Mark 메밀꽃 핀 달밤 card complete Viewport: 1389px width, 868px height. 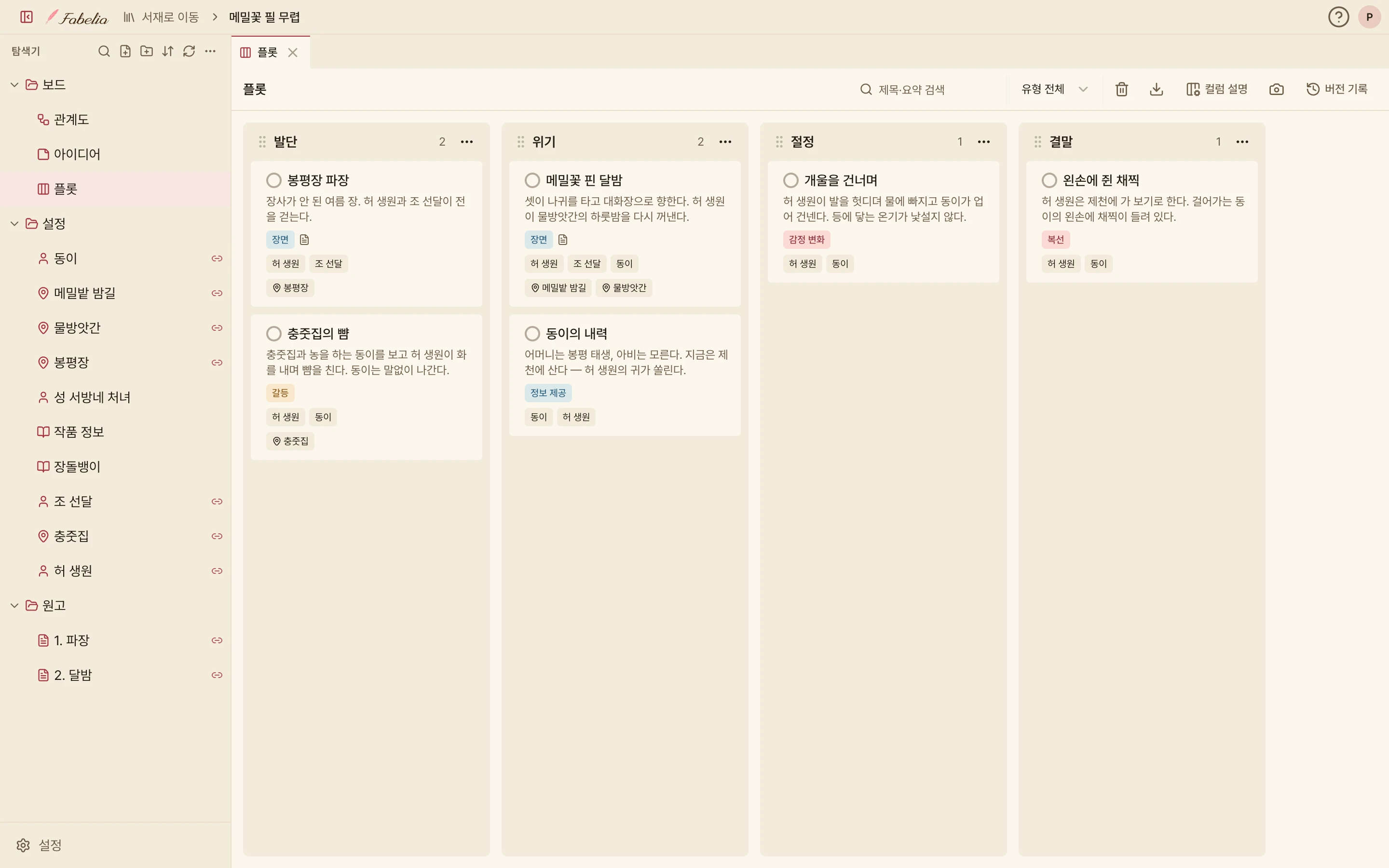pyautogui.click(x=532, y=180)
